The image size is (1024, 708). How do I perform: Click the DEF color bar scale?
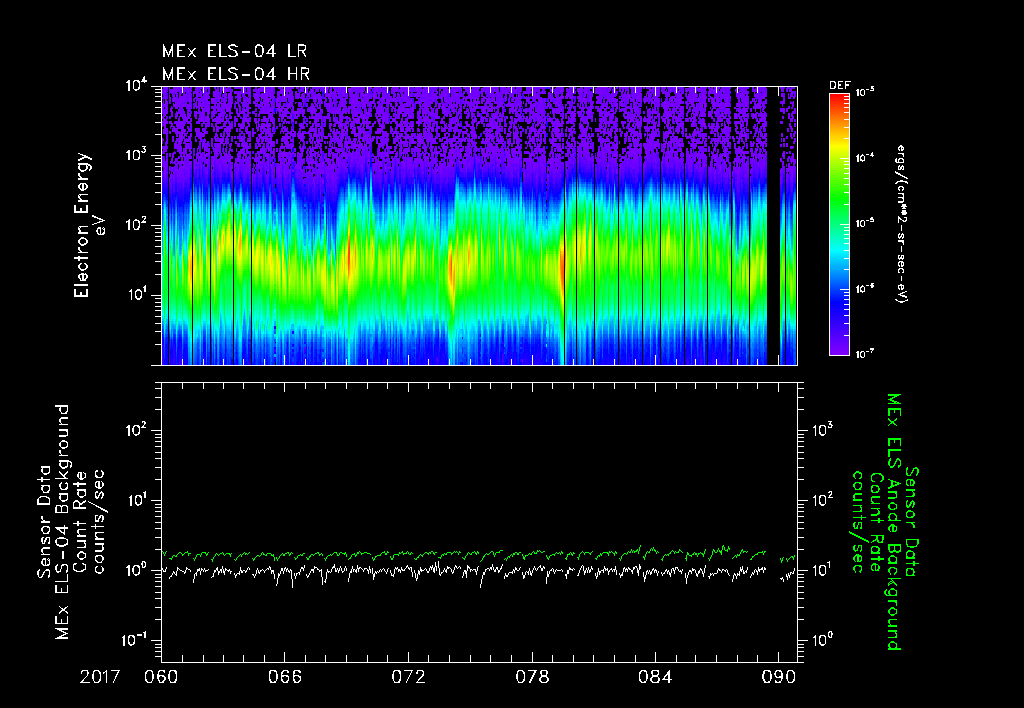tap(839, 225)
